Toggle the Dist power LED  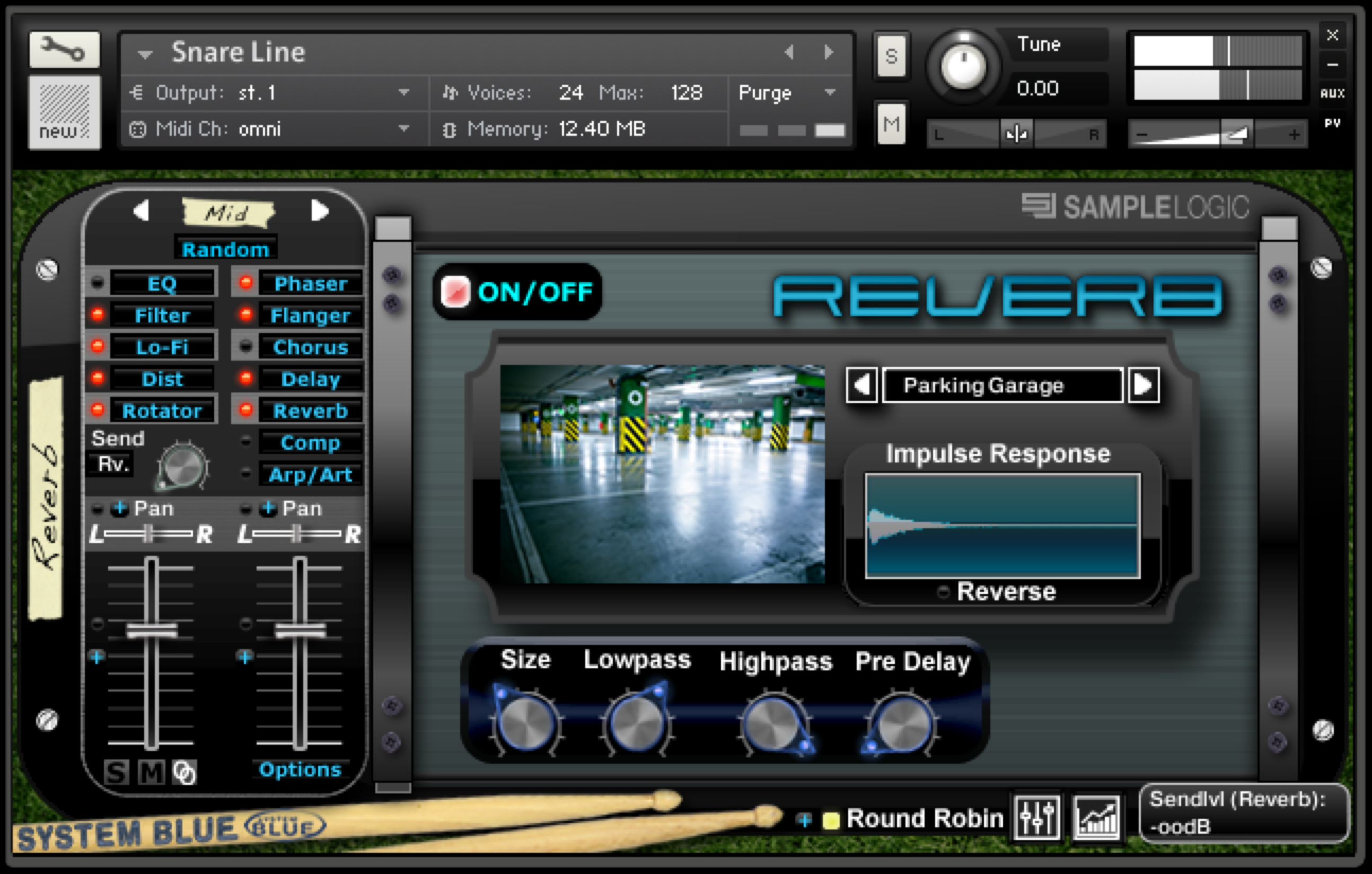pos(98,378)
